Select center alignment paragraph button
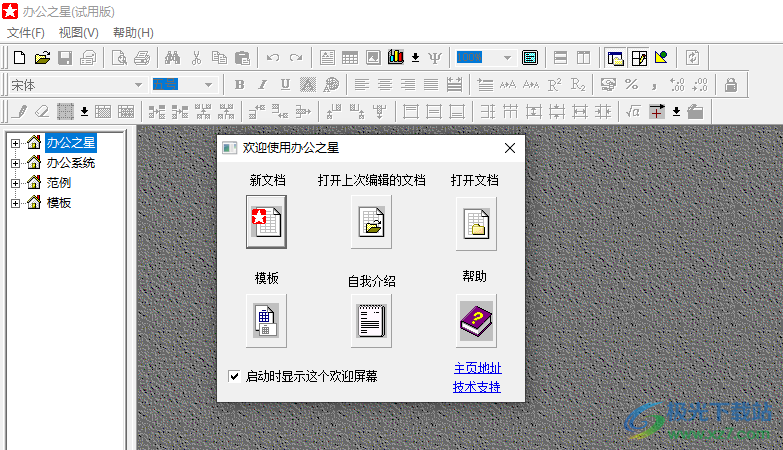The image size is (783, 450). click(385, 85)
